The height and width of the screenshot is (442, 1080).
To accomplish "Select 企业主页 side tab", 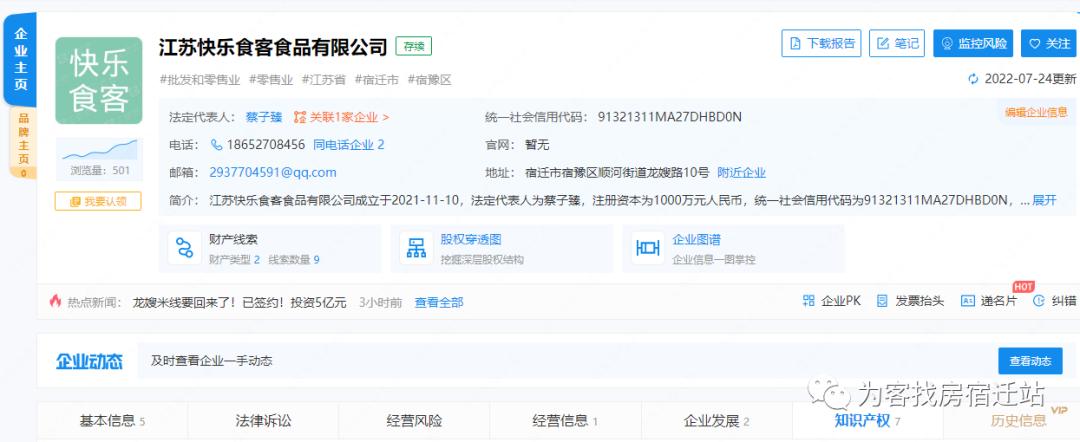I will pos(21,59).
